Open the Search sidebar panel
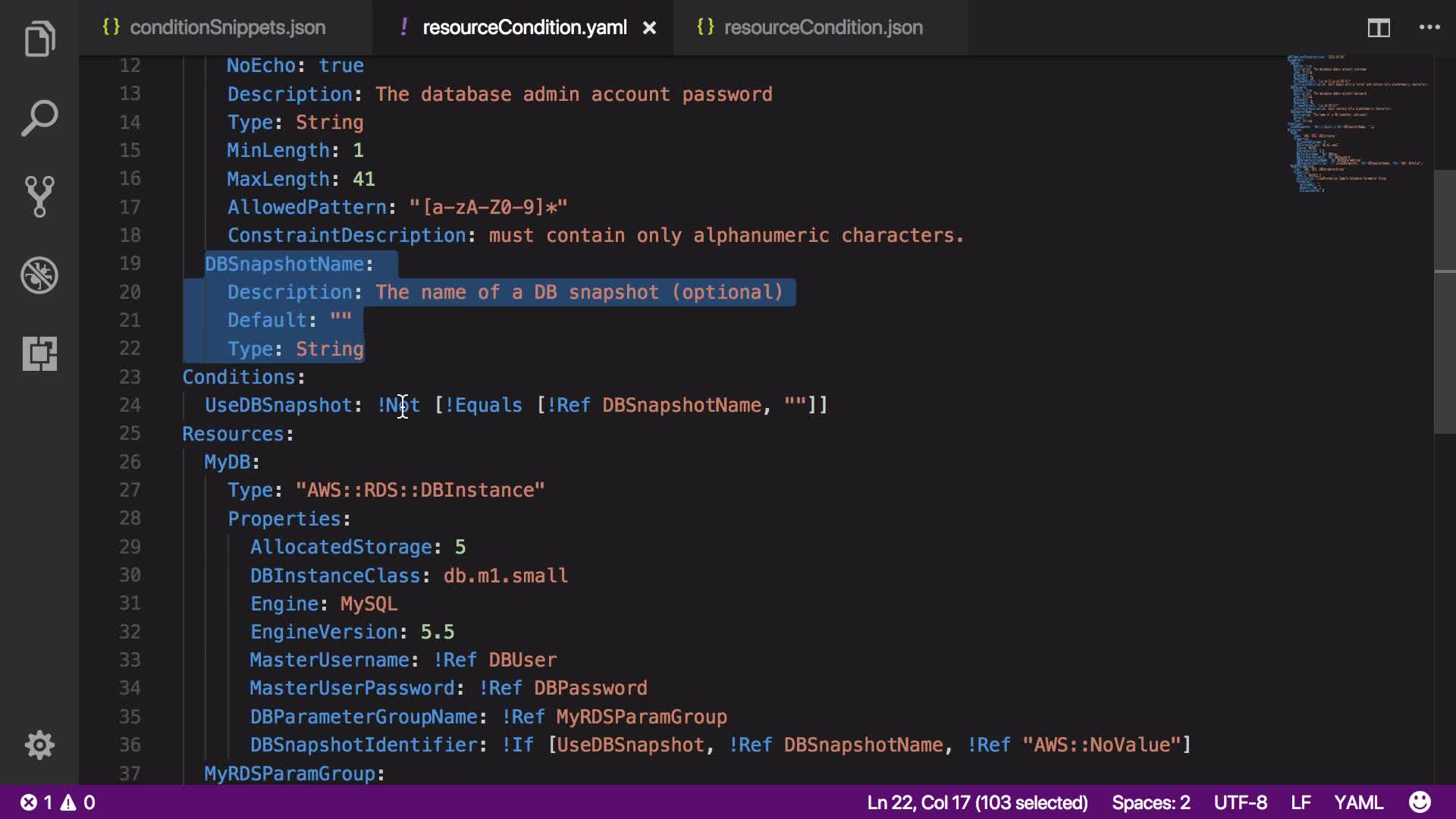The width and height of the screenshot is (1456, 819). 39,118
